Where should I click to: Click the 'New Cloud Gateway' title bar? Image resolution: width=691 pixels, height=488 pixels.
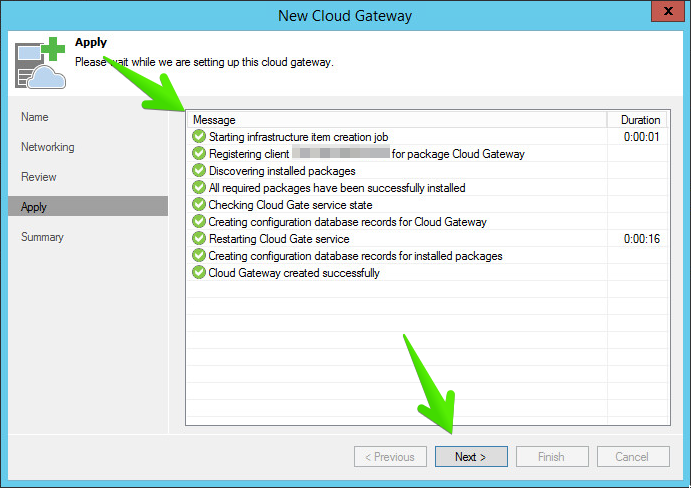click(x=345, y=16)
